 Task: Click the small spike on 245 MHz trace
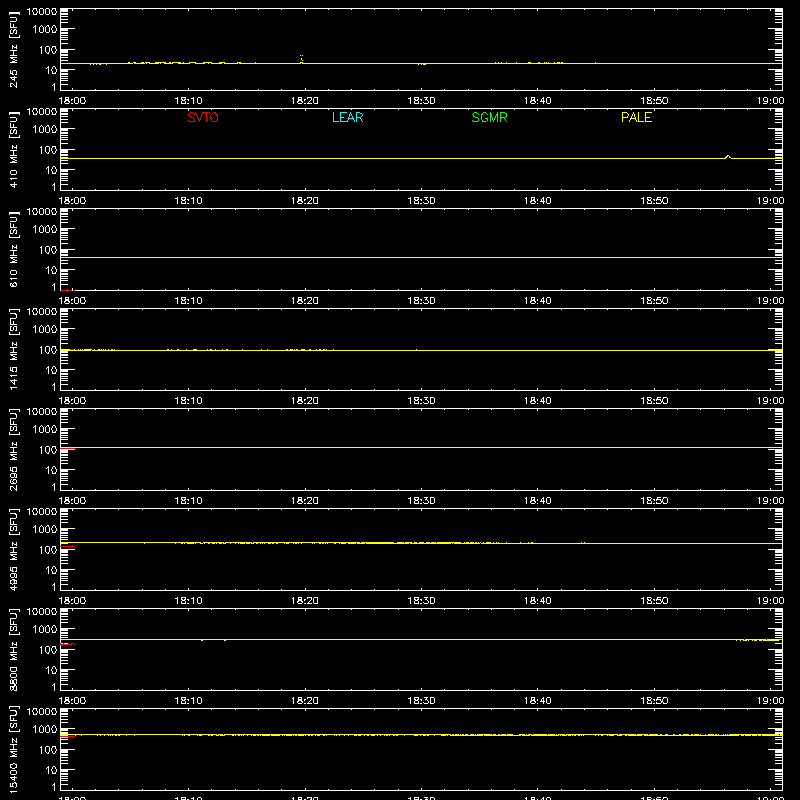pyautogui.click(x=302, y=59)
